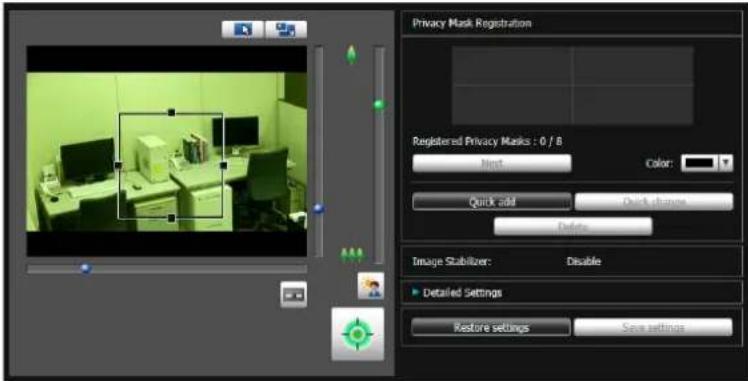Image resolution: width=748 pixels, height=381 pixels.
Task: Click the Quick add button
Action: click(x=492, y=202)
